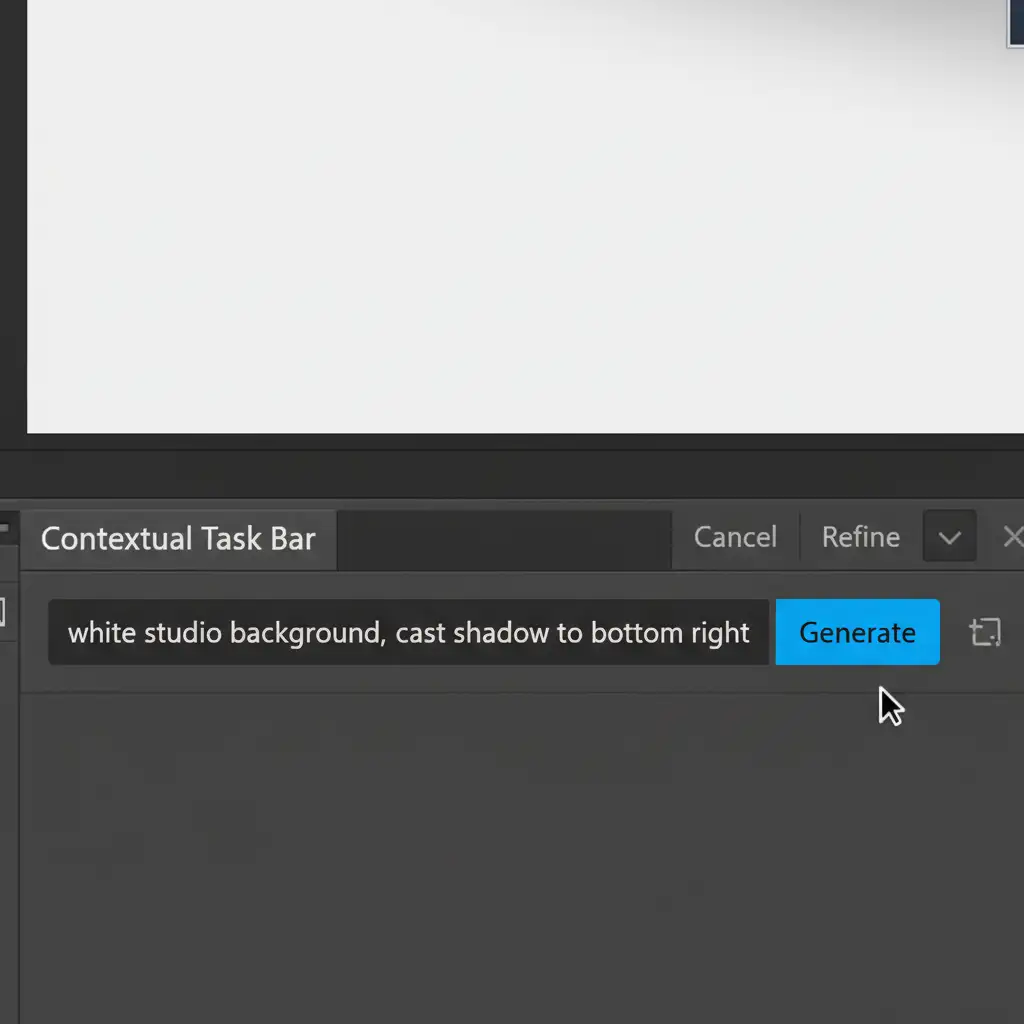Click the dark thumbnail at canvas top-right corner
This screenshot has width=1024, height=1024.
1015,22
